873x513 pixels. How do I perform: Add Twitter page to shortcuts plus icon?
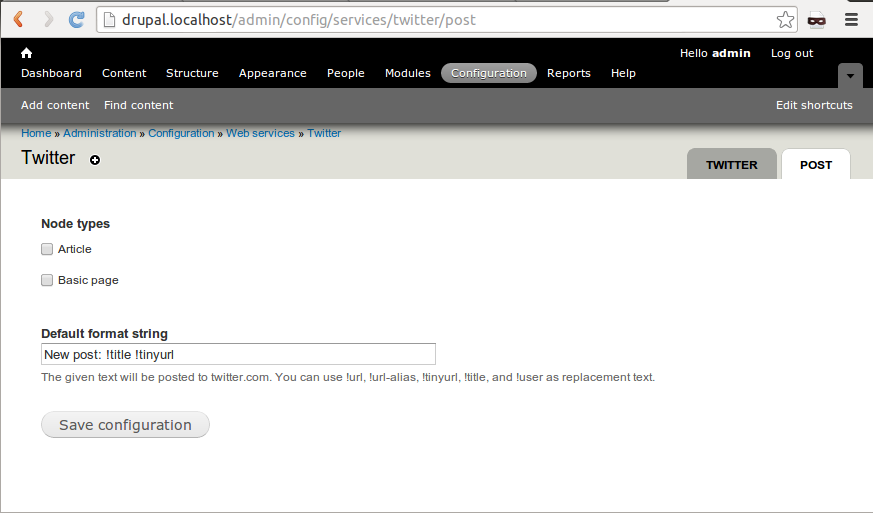click(x=95, y=160)
